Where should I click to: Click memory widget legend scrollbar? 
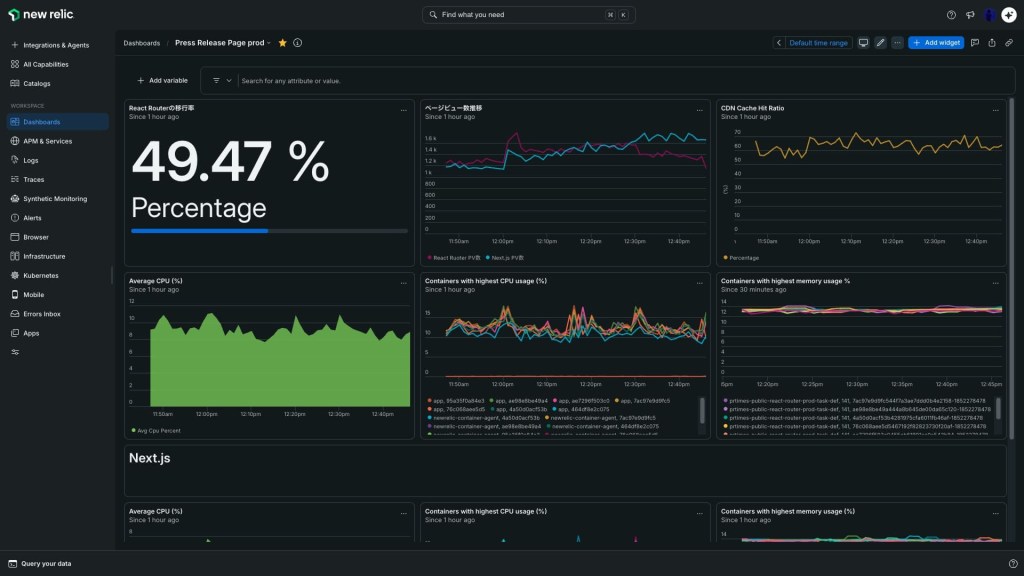pos(998,408)
